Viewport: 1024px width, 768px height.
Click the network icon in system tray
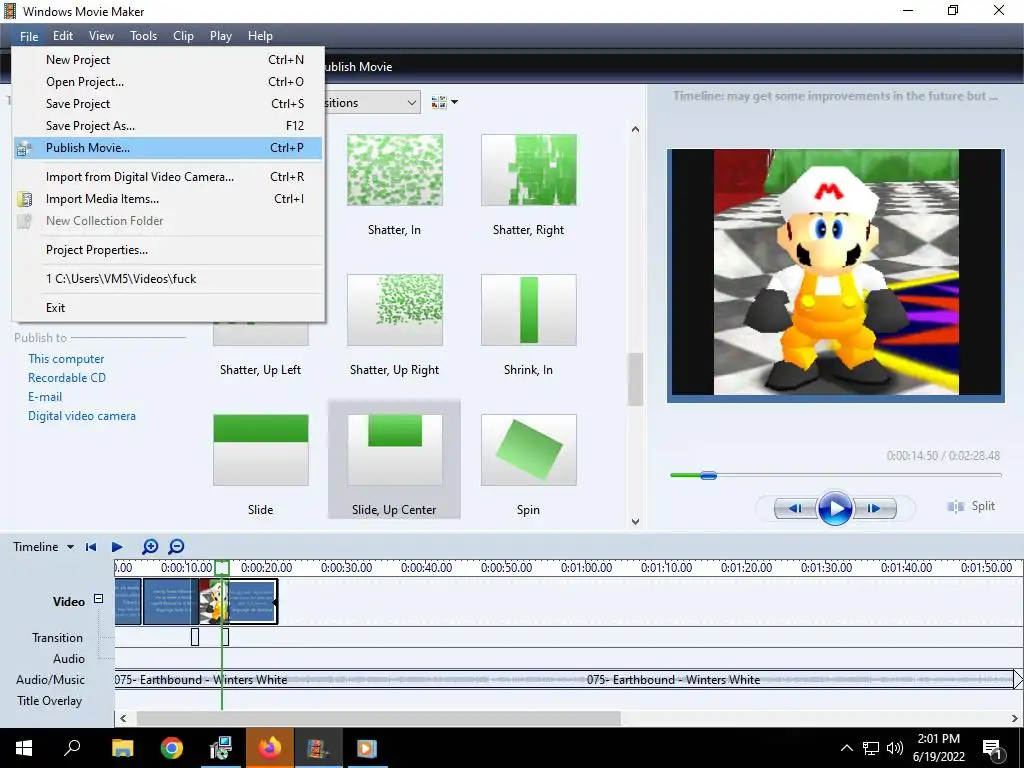coord(871,748)
